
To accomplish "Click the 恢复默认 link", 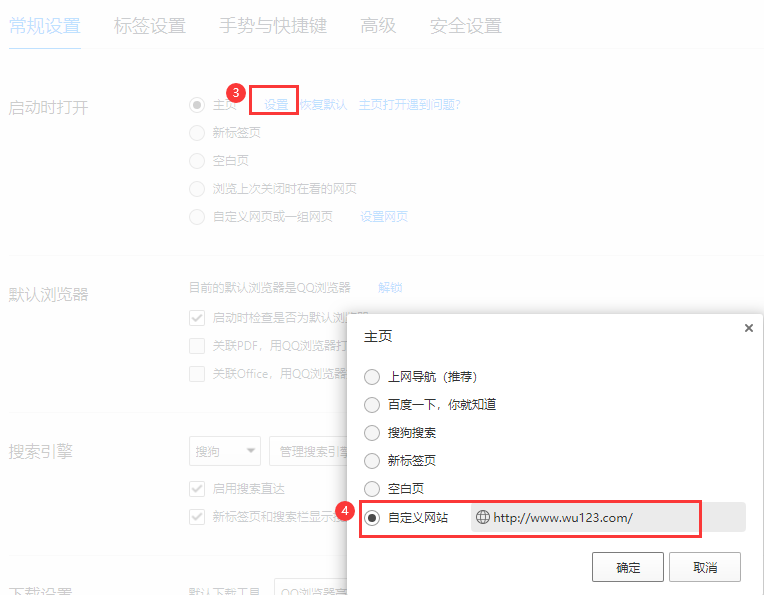I will [x=323, y=105].
